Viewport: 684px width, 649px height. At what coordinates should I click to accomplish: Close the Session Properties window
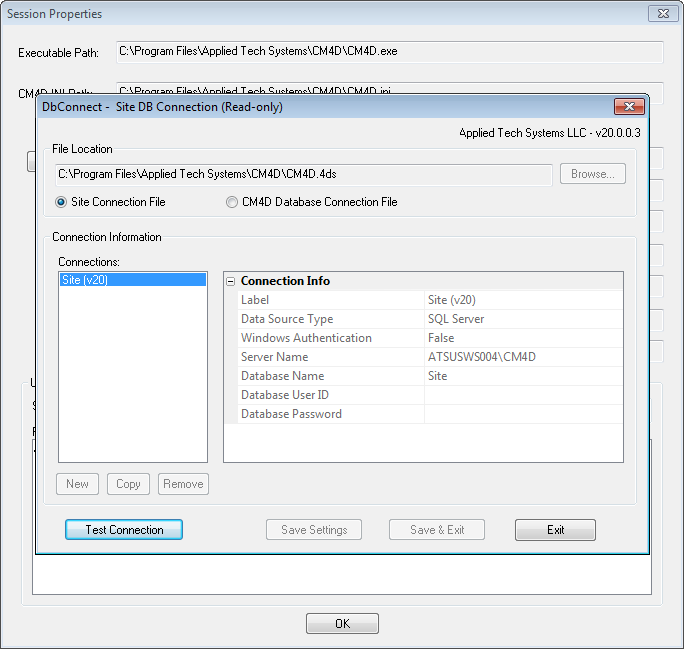[x=663, y=14]
